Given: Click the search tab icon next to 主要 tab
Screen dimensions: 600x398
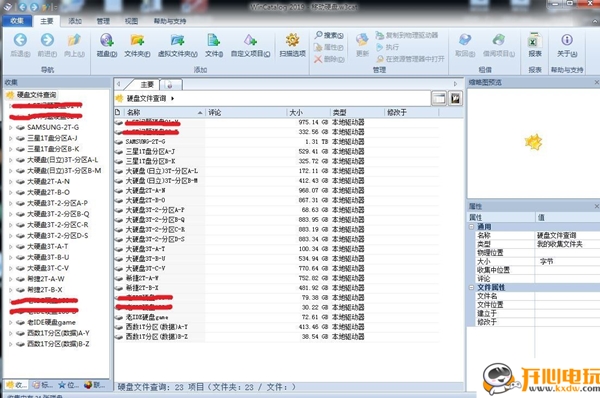Looking at the screenshot, I should [x=170, y=85].
